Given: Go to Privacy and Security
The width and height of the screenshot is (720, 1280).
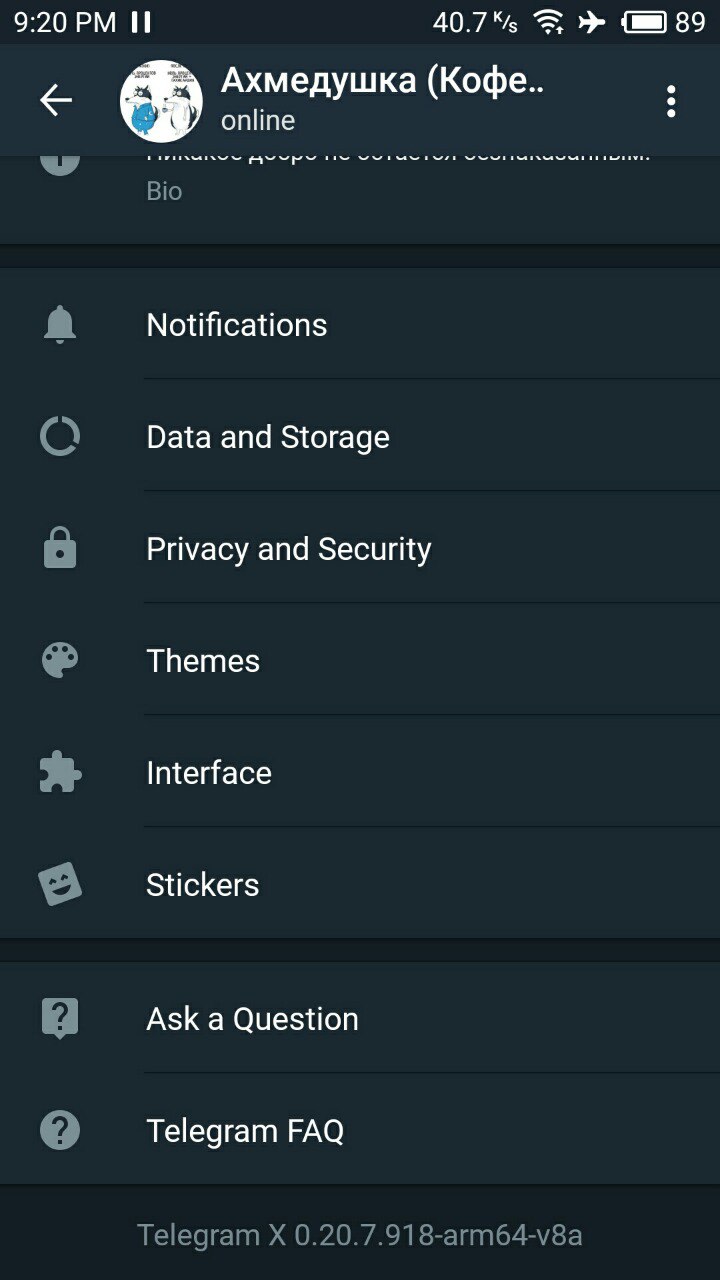Looking at the screenshot, I should (x=289, y=549).
